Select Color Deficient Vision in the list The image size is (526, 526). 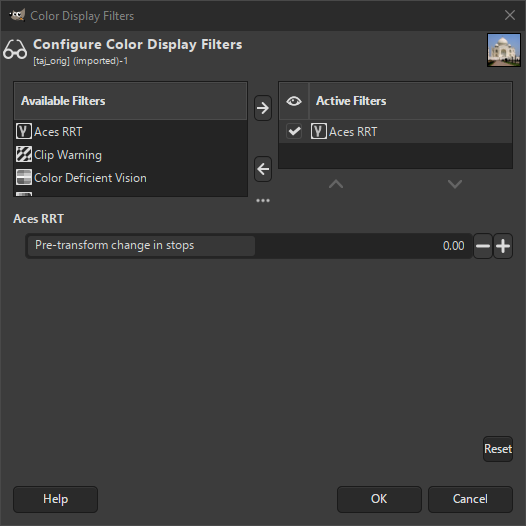coord(130,177)
